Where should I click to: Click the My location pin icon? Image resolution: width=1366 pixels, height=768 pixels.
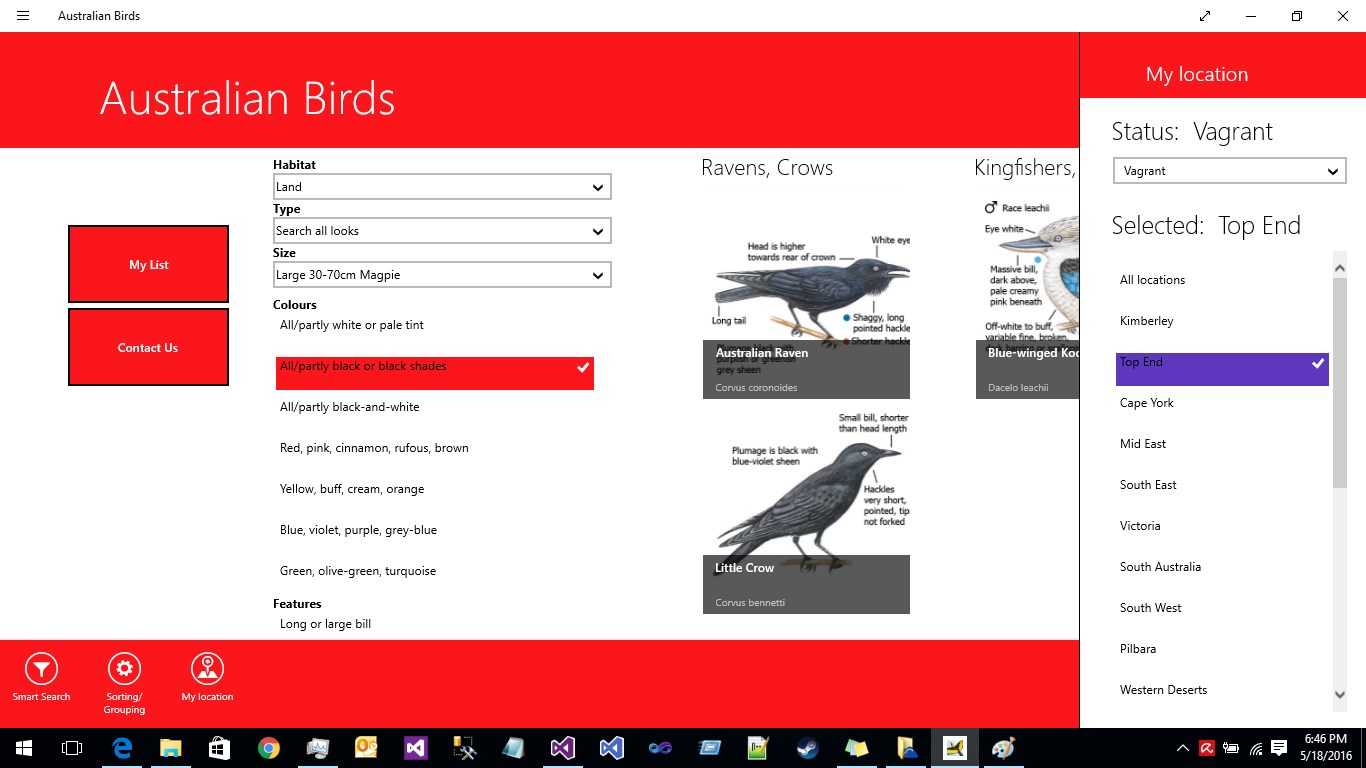click(207, 669)
